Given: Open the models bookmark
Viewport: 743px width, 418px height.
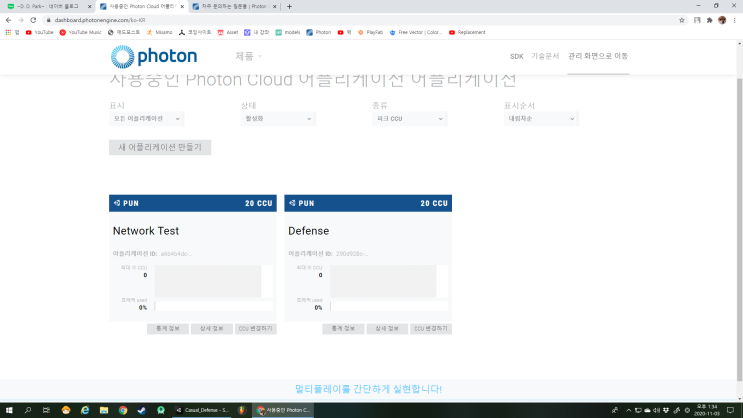Looking at the screenshot, I should [x=288, y=32].
